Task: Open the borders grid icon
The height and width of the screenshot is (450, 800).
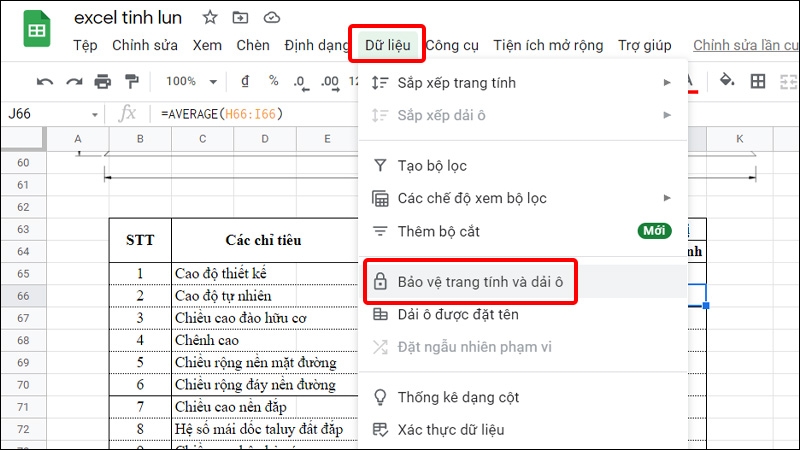Action: 758,81
